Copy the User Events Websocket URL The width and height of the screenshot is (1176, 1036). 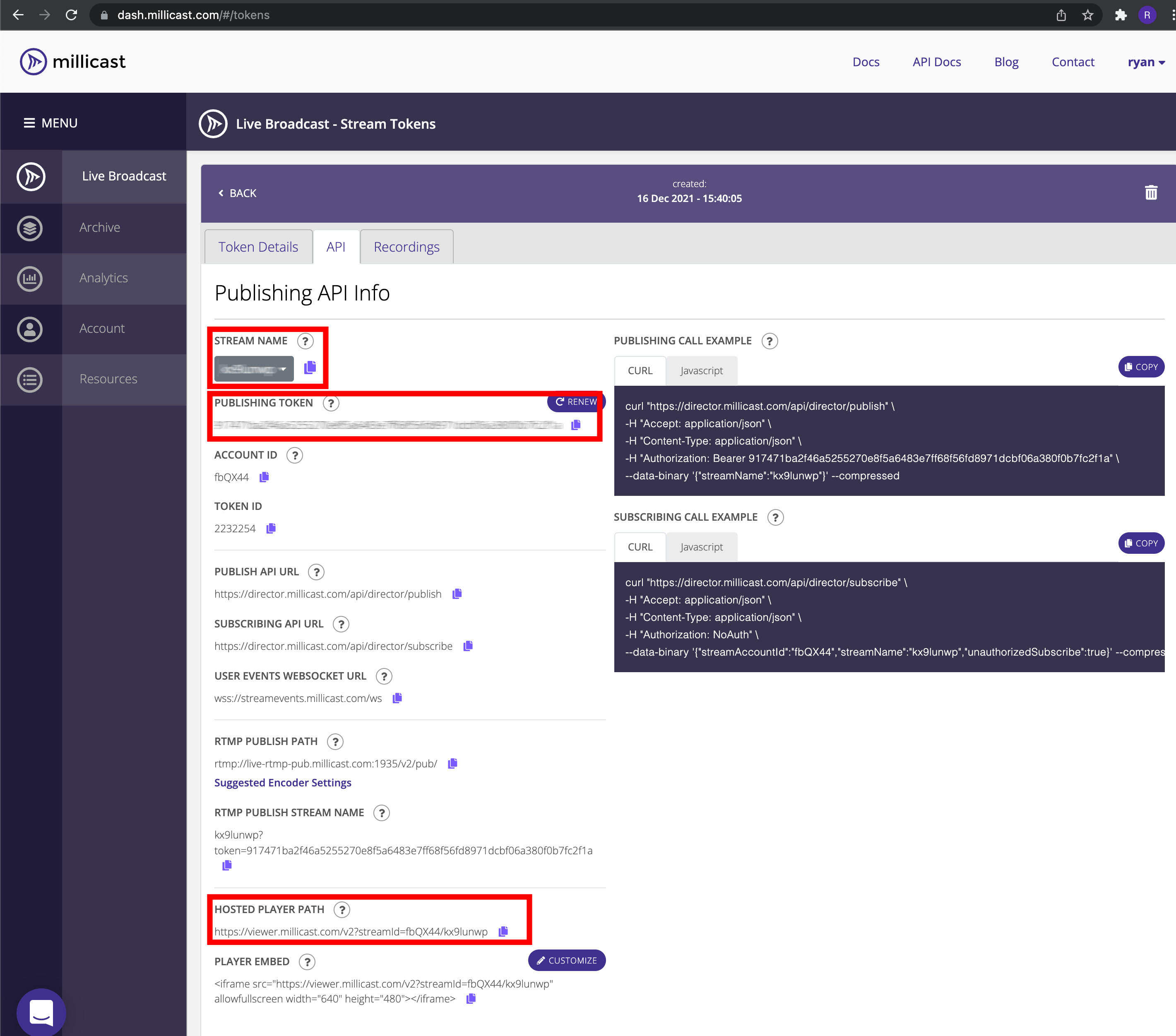point(397,698)
